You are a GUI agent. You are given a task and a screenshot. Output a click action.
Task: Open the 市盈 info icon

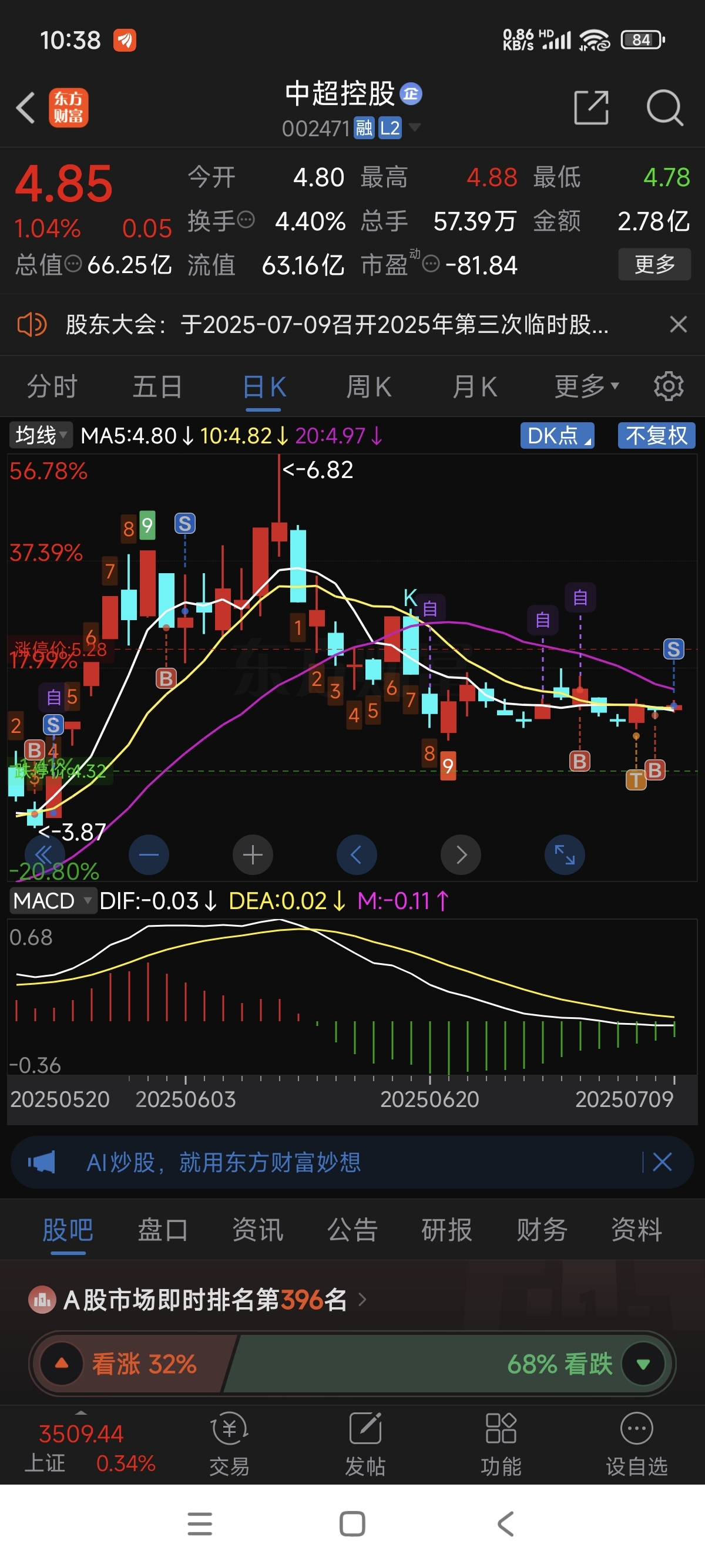coord(431,264)
